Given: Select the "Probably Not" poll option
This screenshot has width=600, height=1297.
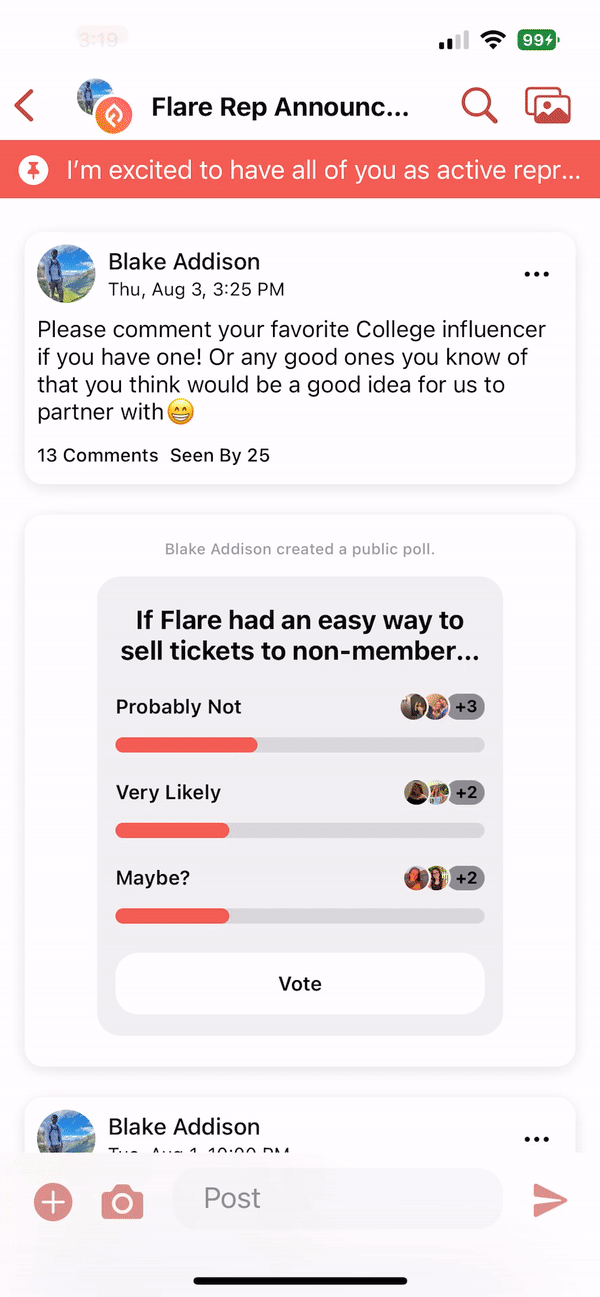Looking at the screenshot, I should click(179, 707).
